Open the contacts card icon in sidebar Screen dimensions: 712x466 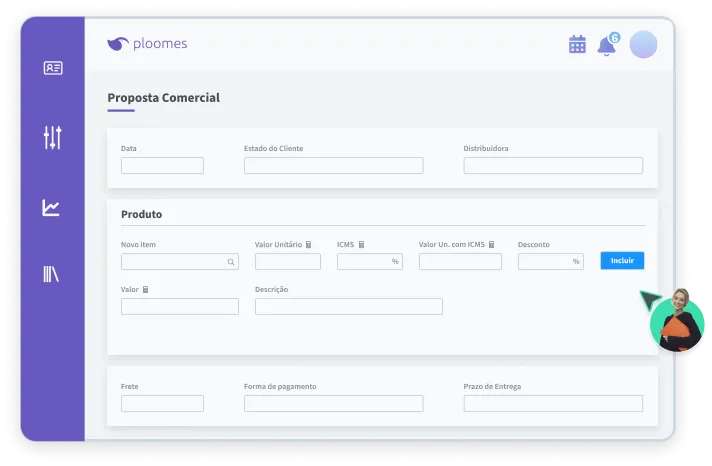pyautogui.click(x=53, y=68)
